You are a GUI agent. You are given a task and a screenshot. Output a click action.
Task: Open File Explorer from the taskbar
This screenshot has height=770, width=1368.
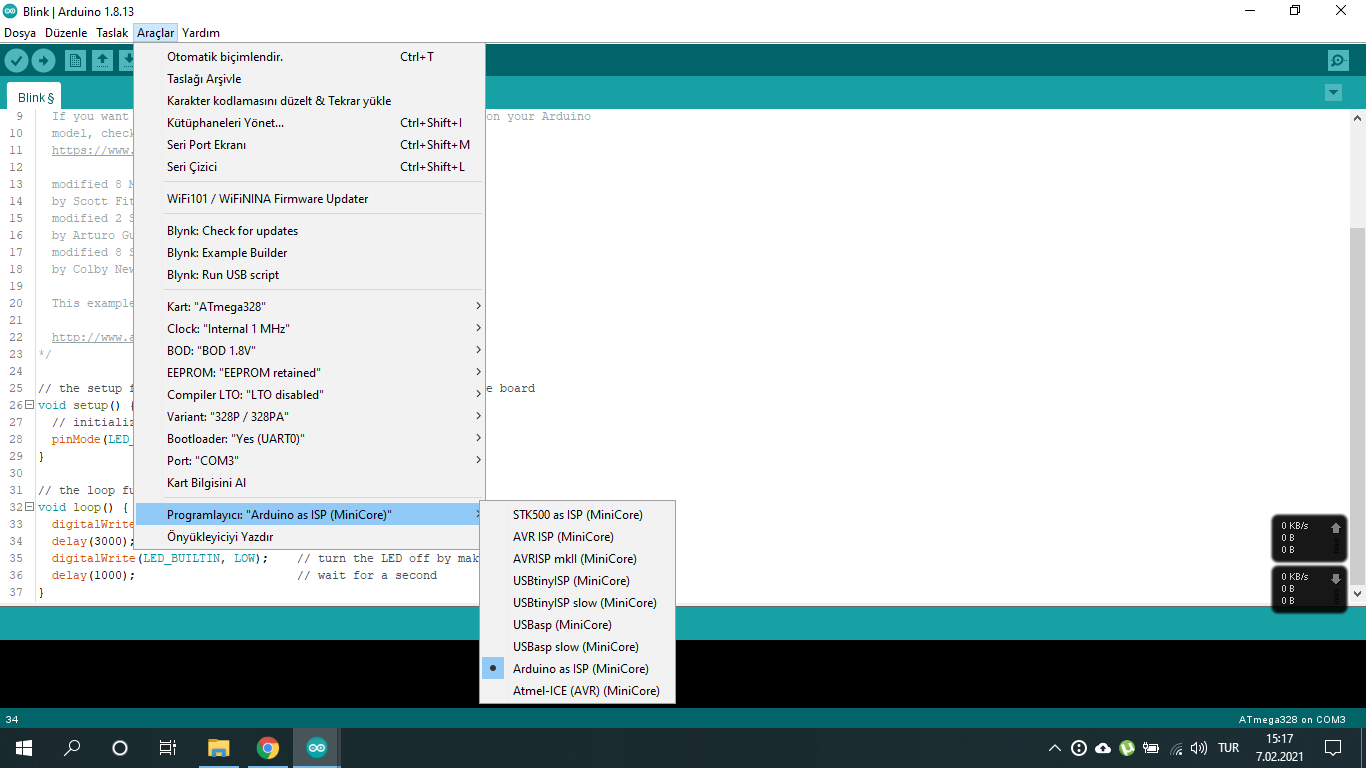[x=218, y=748]
